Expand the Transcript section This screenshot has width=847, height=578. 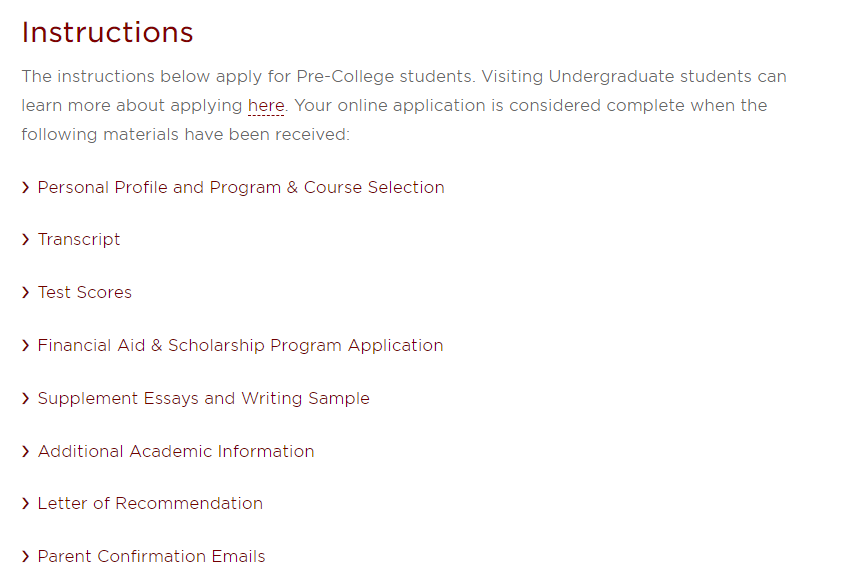pyautogui.click(x=79, y=240)
